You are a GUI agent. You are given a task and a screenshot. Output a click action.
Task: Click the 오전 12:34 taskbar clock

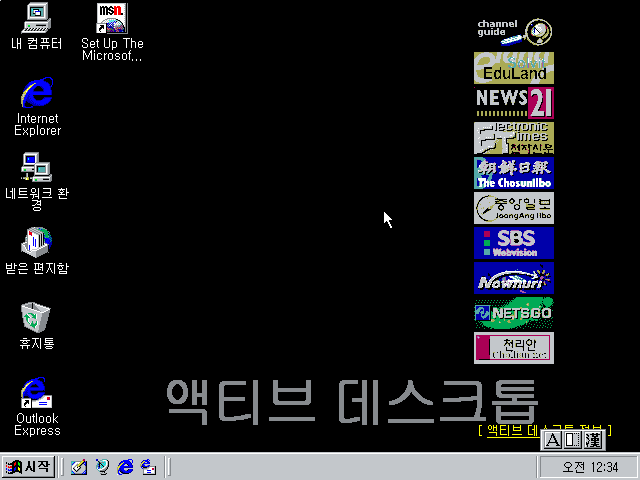point(589,467)
